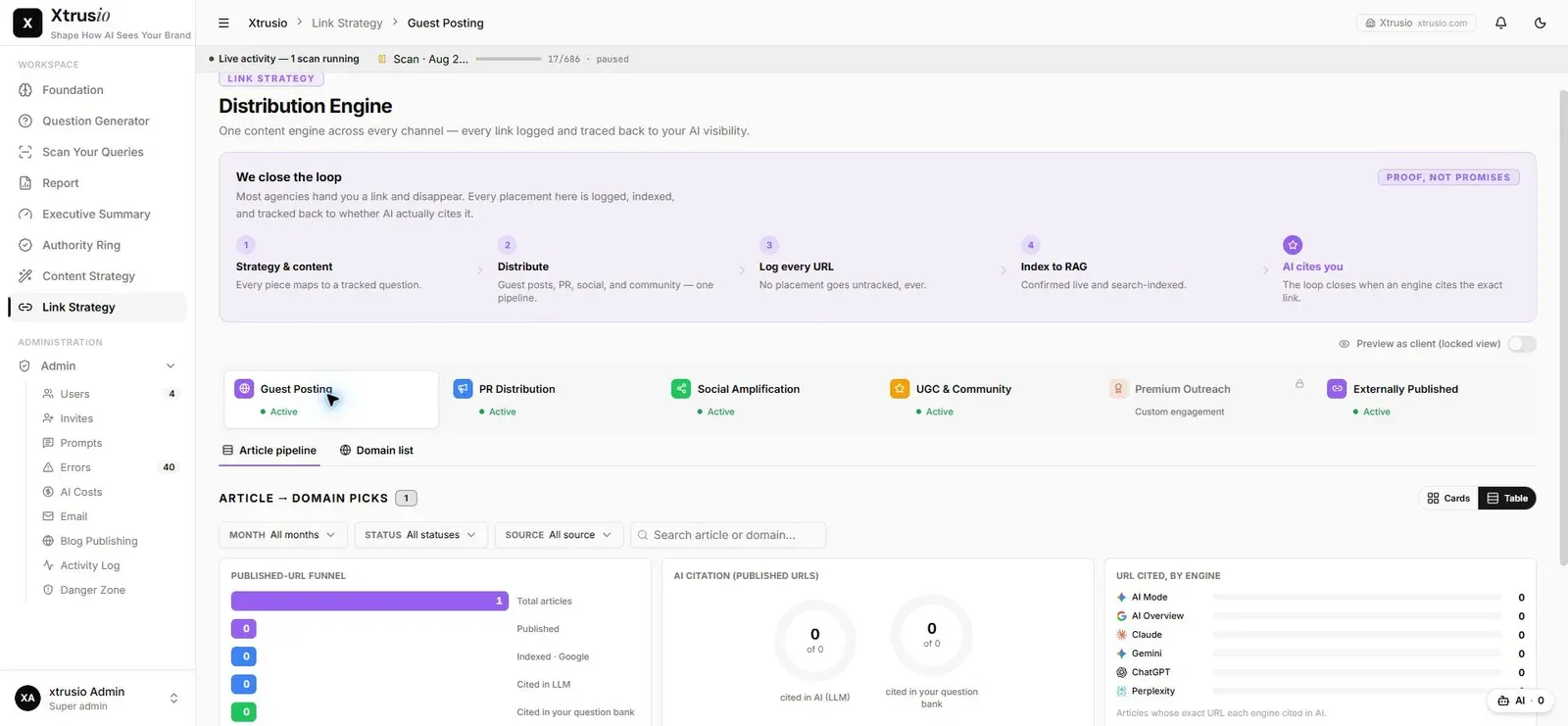Open the Status filter dropdown
This screenshot has width=1568, height=726.
[x=420, y=535]
